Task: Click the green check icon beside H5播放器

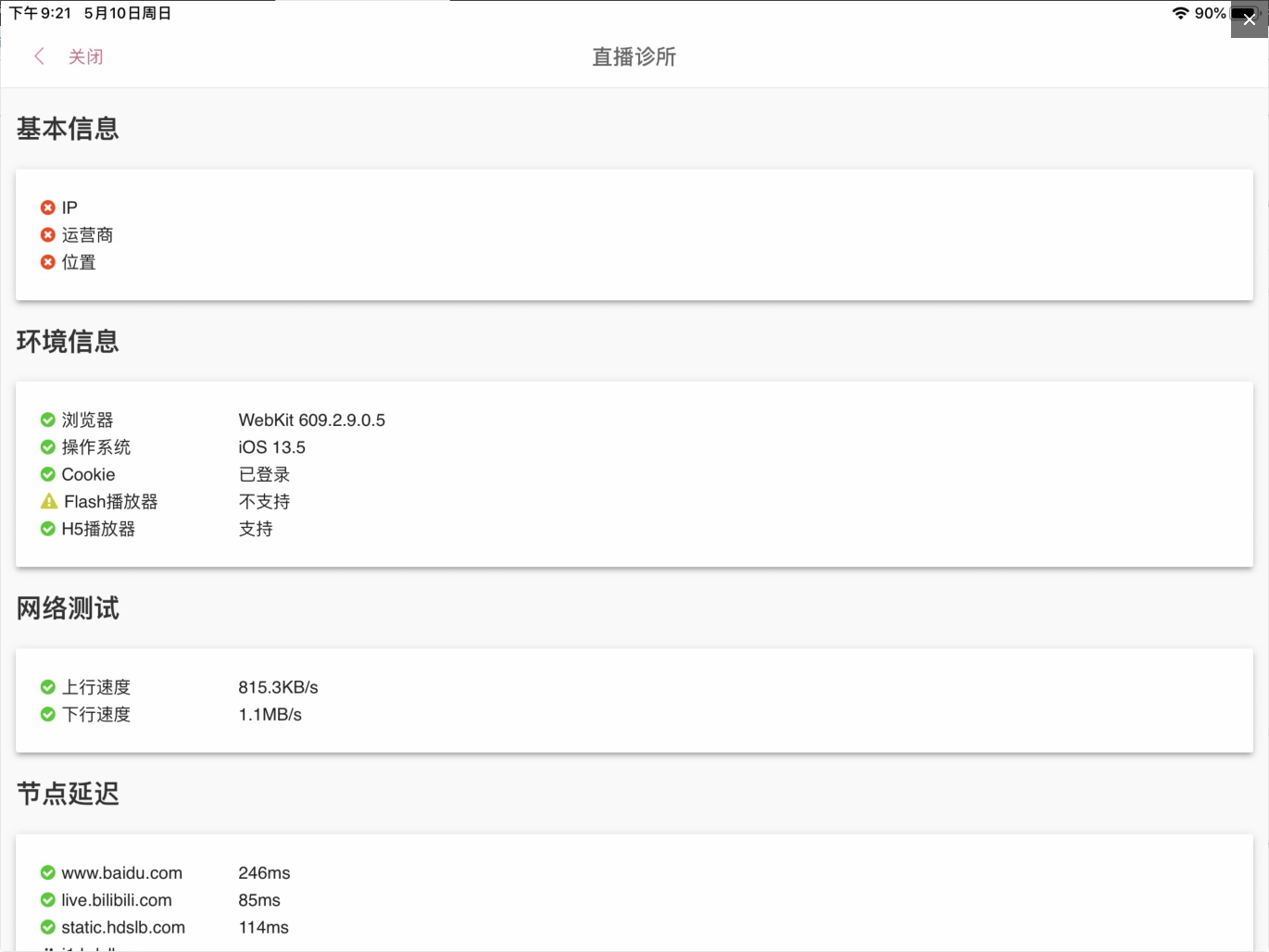Action: pyautogui.click(x=48, y=528)
